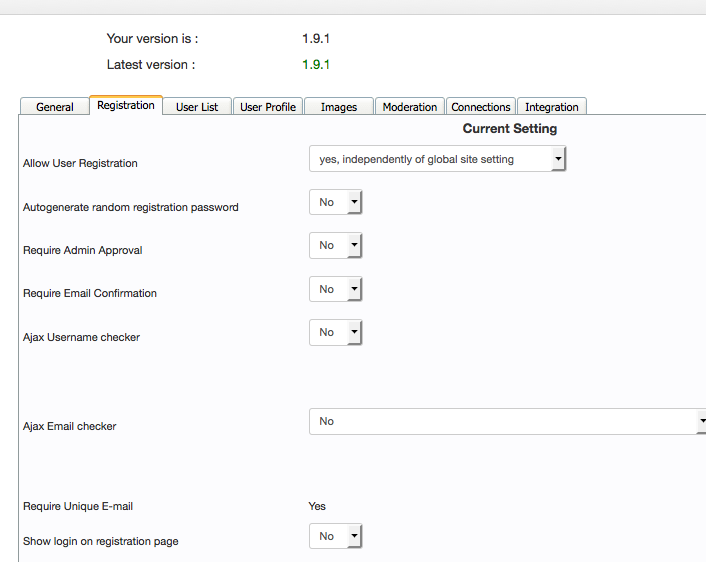706x562 pixels.
Task: Open Ajax Username checker dropdown
Action: pos(335,332)
